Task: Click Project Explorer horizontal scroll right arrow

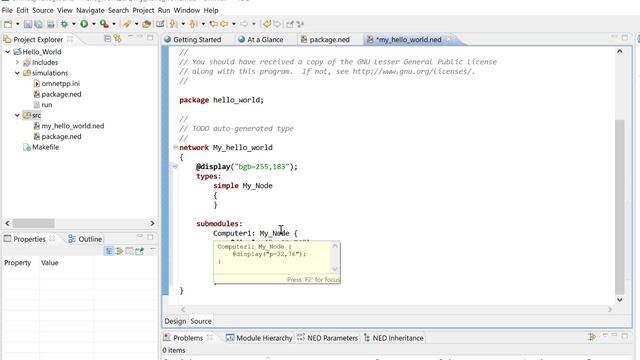Action: pos(152,223)
